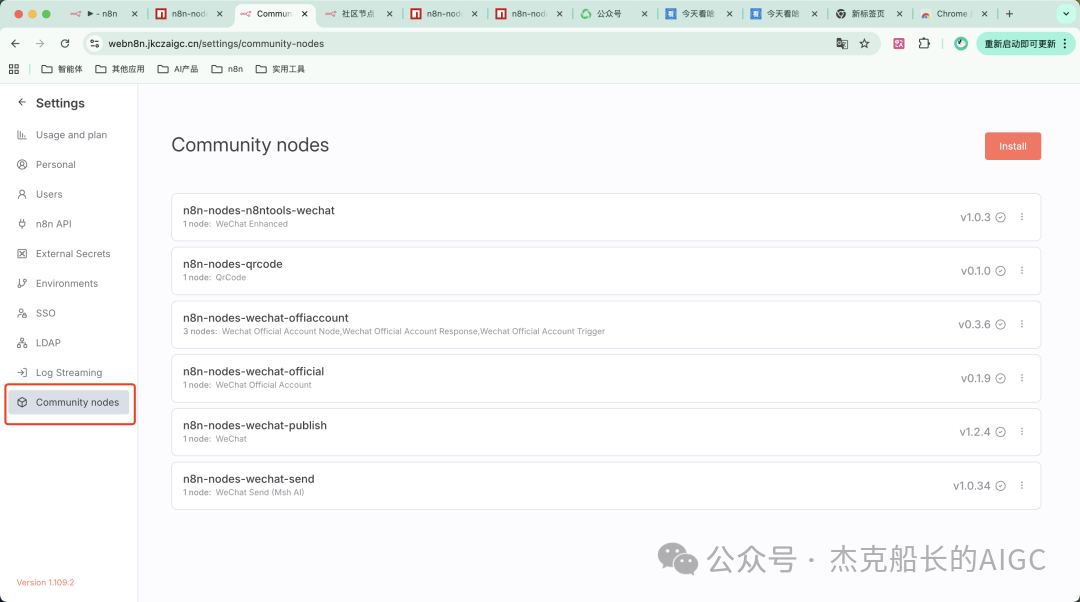The height and width of the screenshot is (602, 1080).
Task: Click Environments git-branch icon
Action: coord(22,283)
